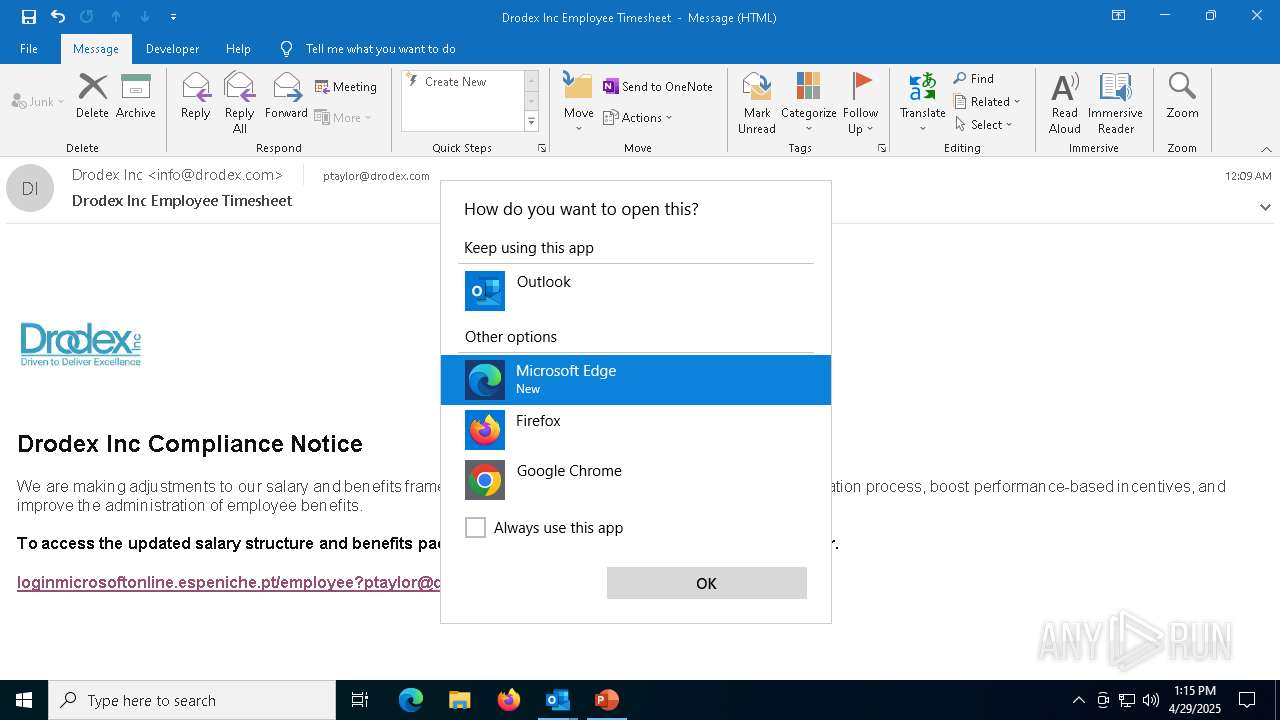
Task: Start Read Aloud
Action: [x=1065, y=102]
